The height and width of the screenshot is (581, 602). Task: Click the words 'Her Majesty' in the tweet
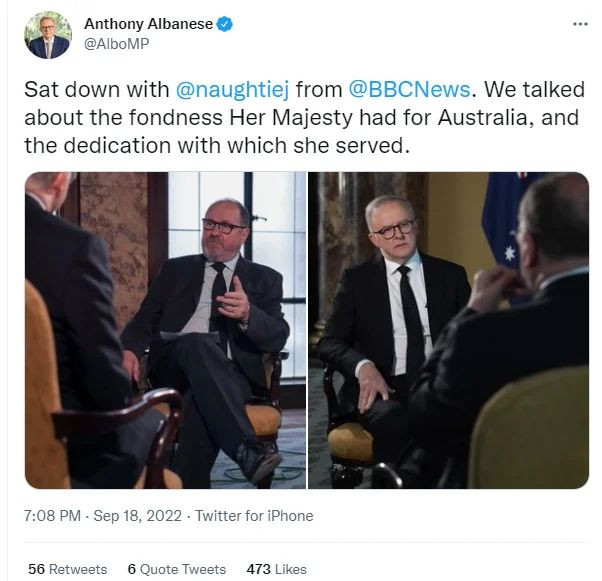point(291,118)
